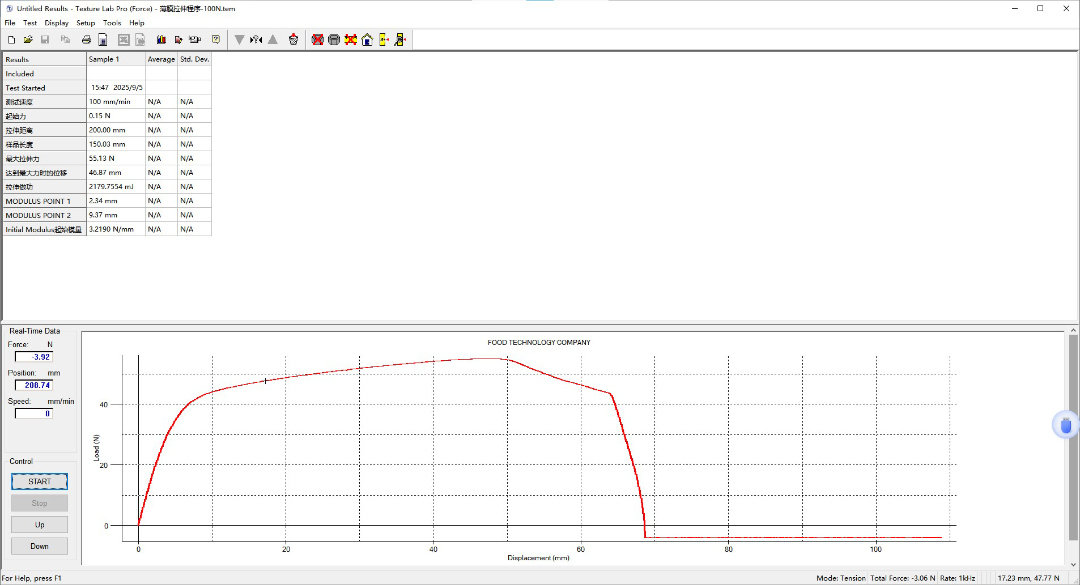Click the trash bin toolbar icon

tap(293, 40)
